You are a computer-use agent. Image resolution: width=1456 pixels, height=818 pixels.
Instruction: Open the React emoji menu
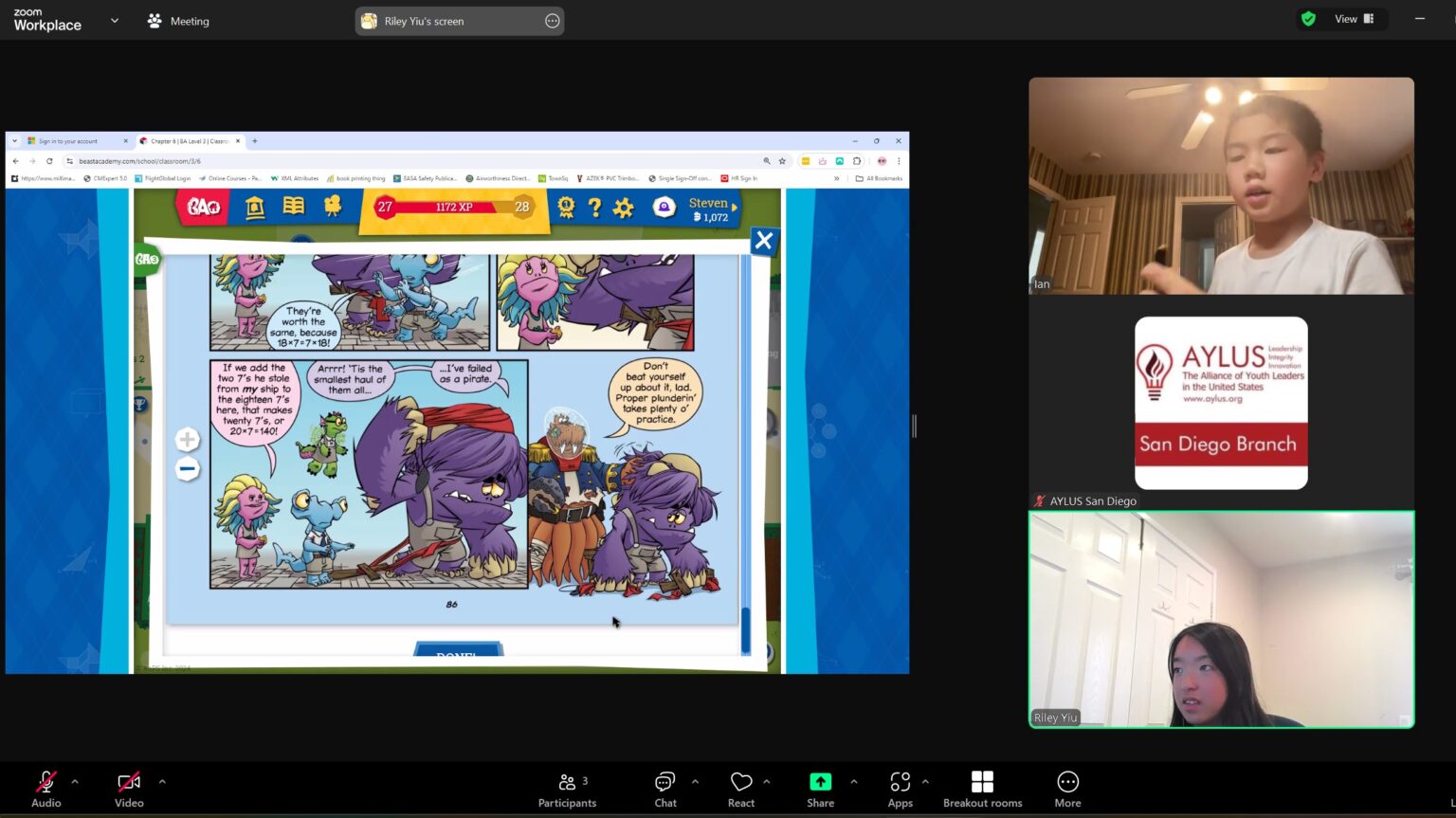click(741, 789)
